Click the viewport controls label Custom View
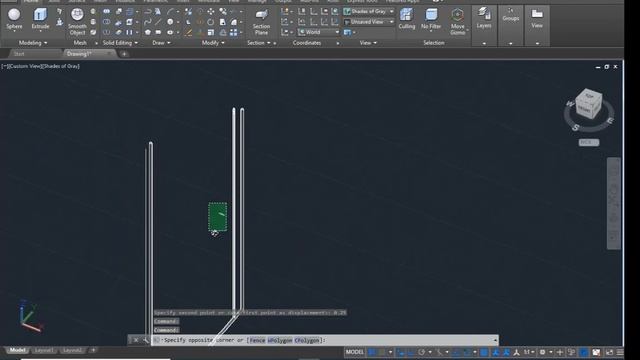Screen dimensions: 640x360 pos(24,66)
